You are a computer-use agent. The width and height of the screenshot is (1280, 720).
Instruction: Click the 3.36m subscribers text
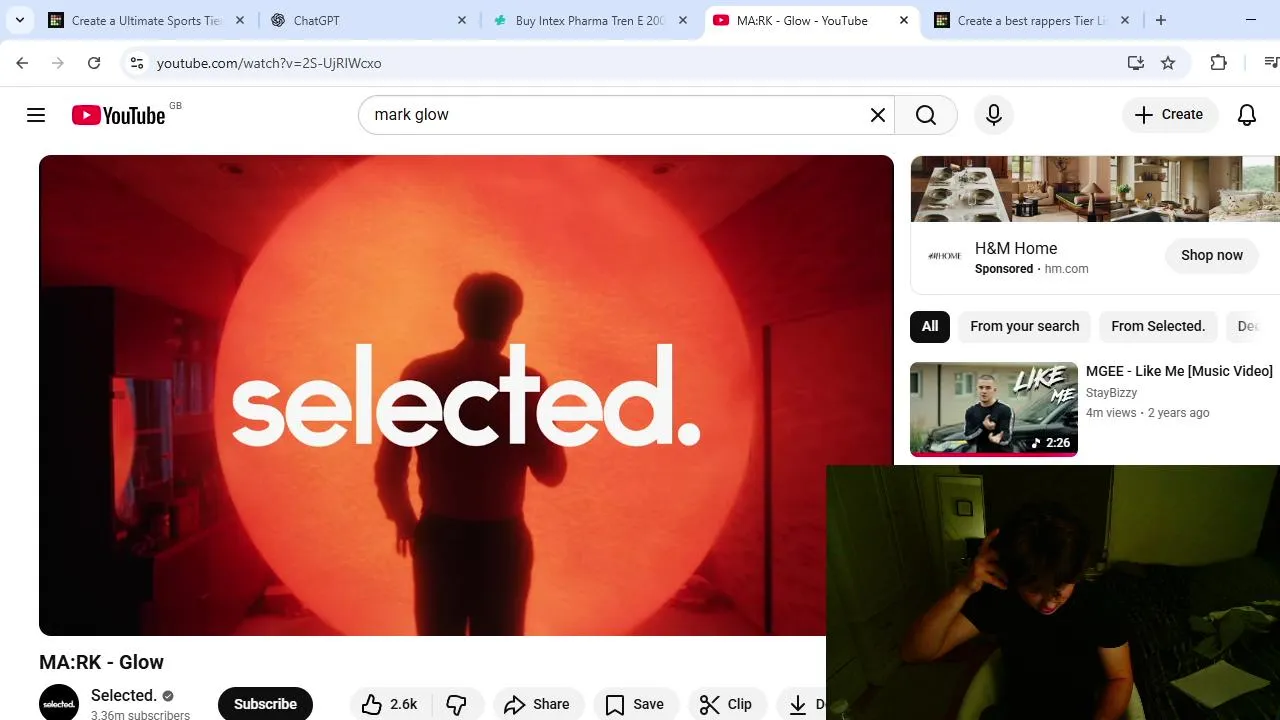pyautogui.click(x=140, y=715)
